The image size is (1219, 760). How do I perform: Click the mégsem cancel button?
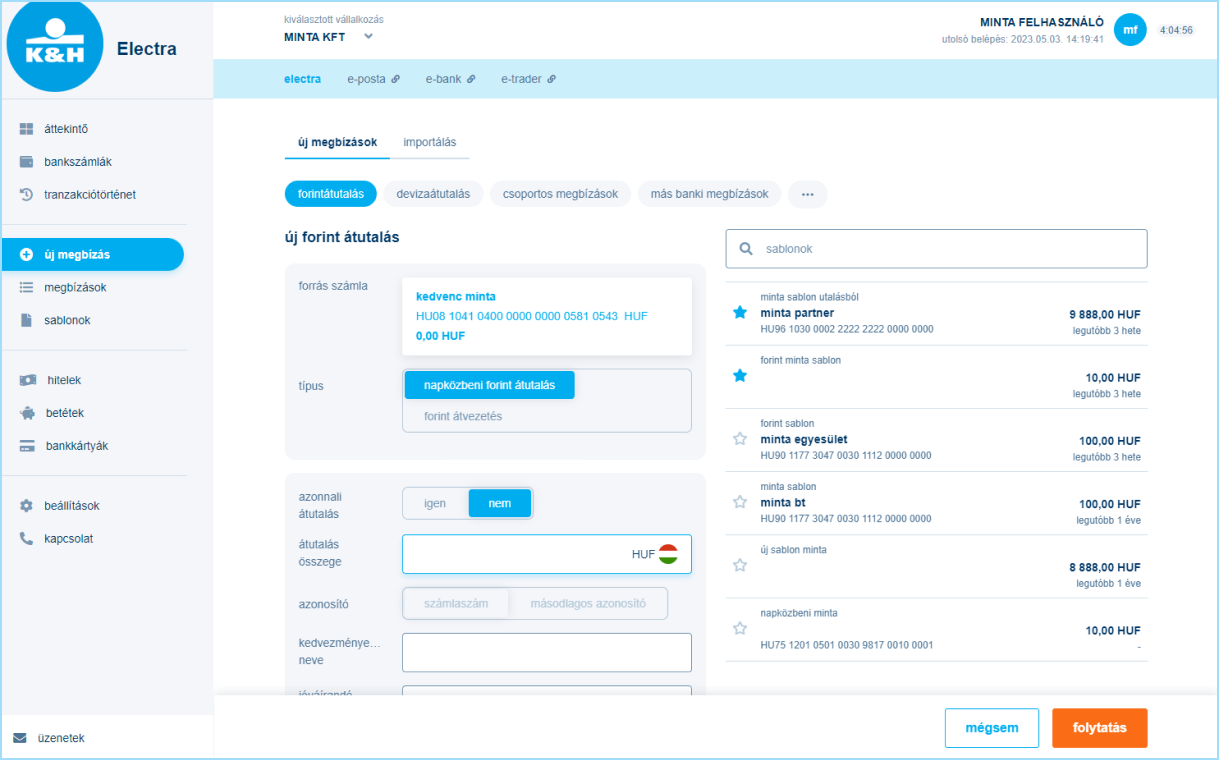coord(991,728)
